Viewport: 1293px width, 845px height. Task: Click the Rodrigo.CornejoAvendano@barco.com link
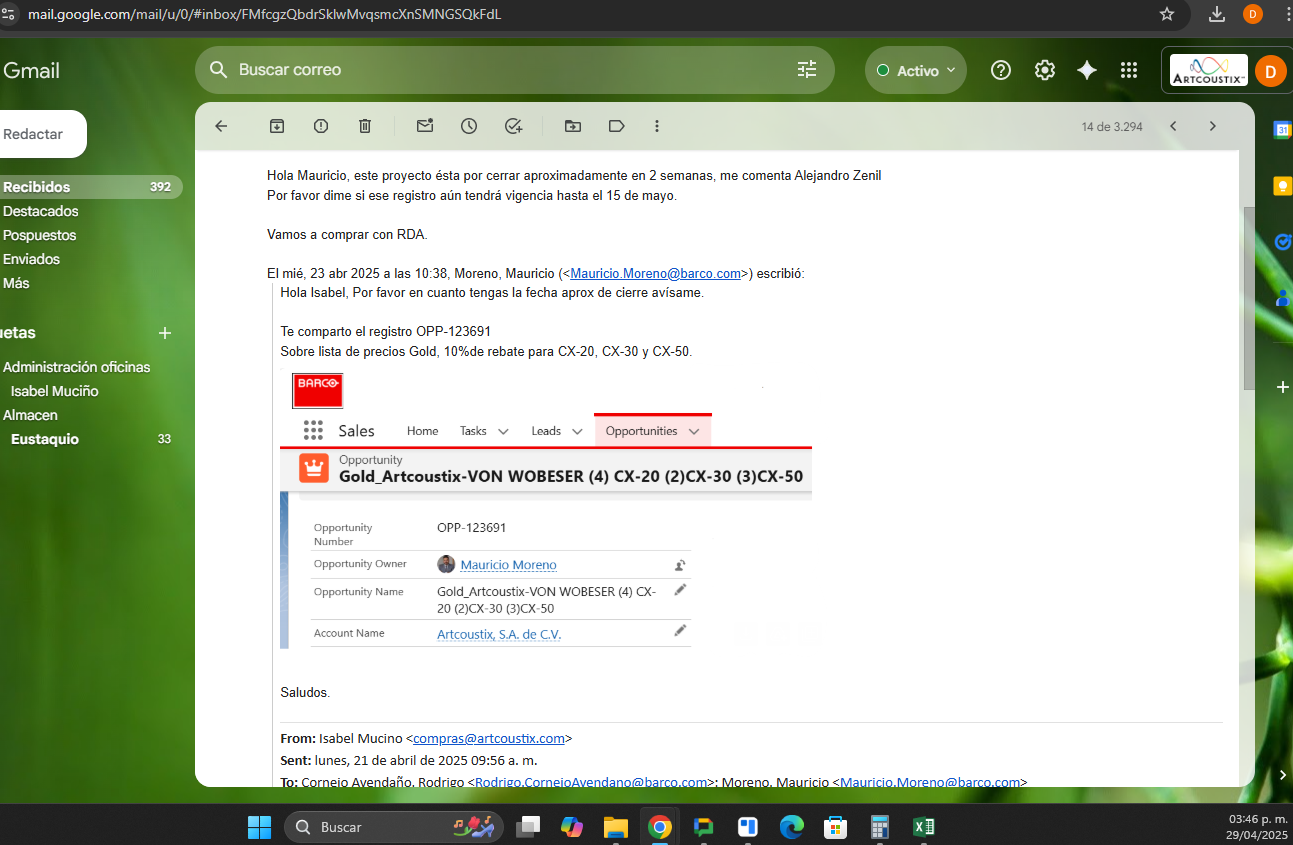tap(591, 782)
